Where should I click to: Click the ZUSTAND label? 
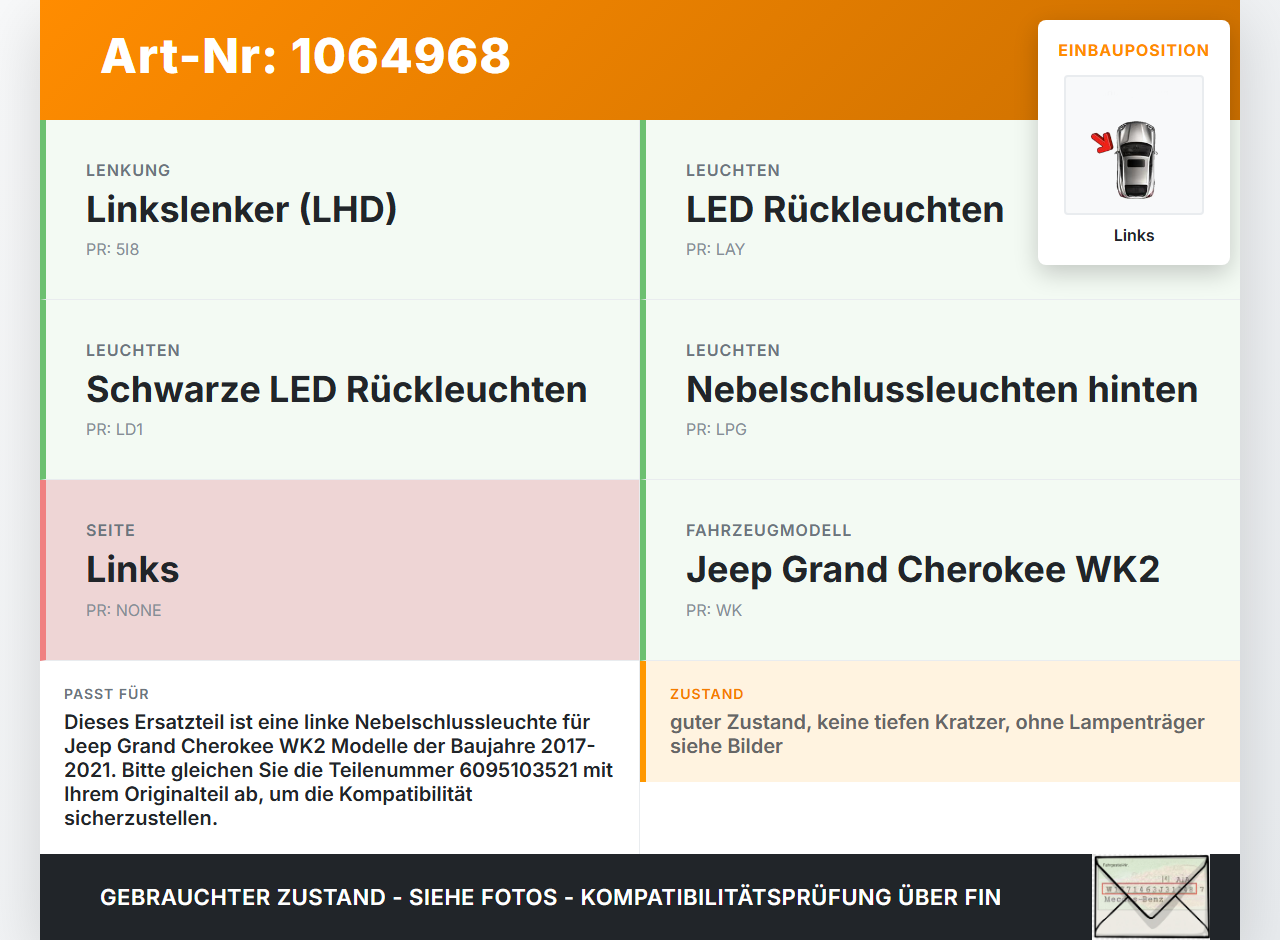click(x=707, y=694)
